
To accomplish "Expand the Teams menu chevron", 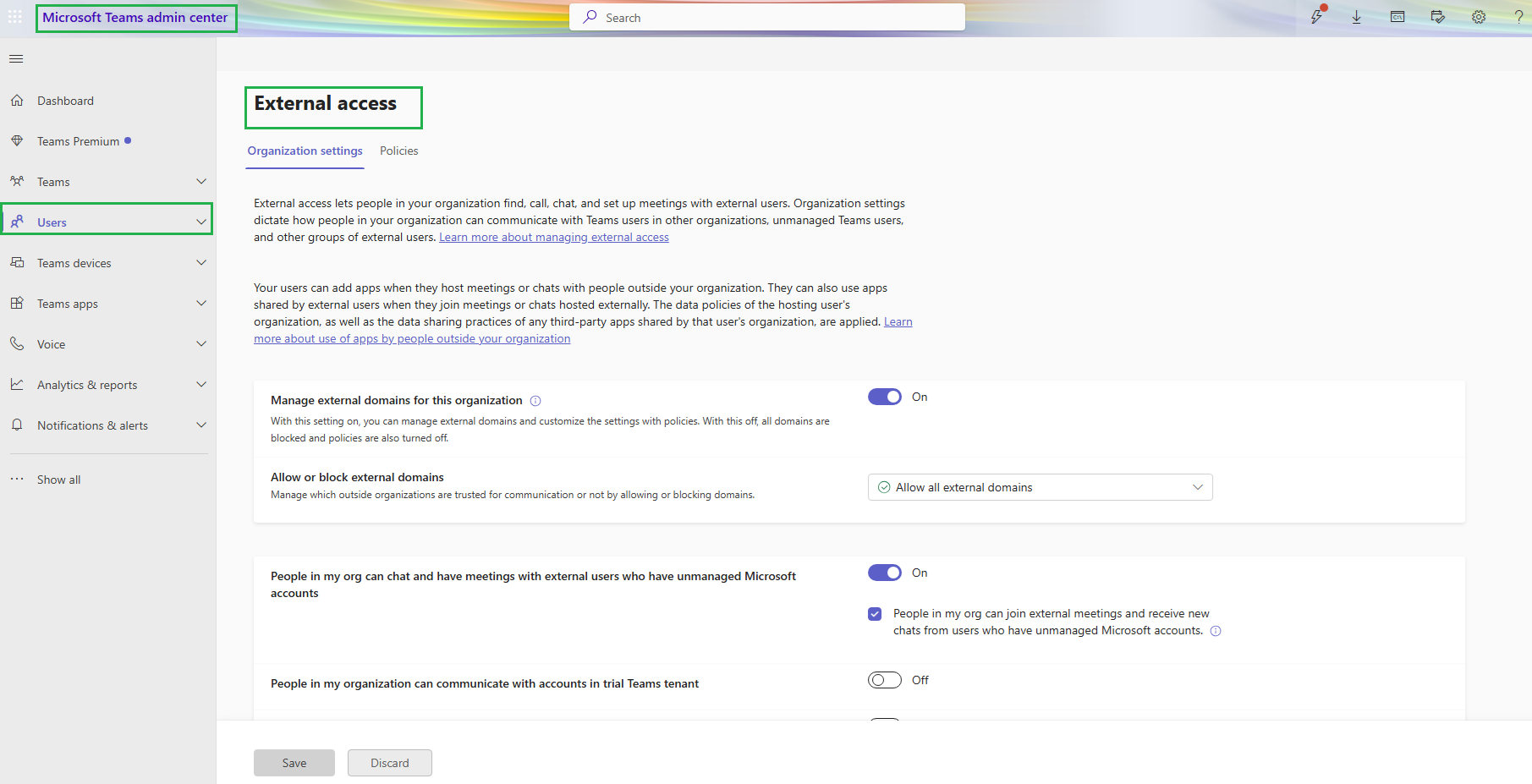I will [201, 182].
